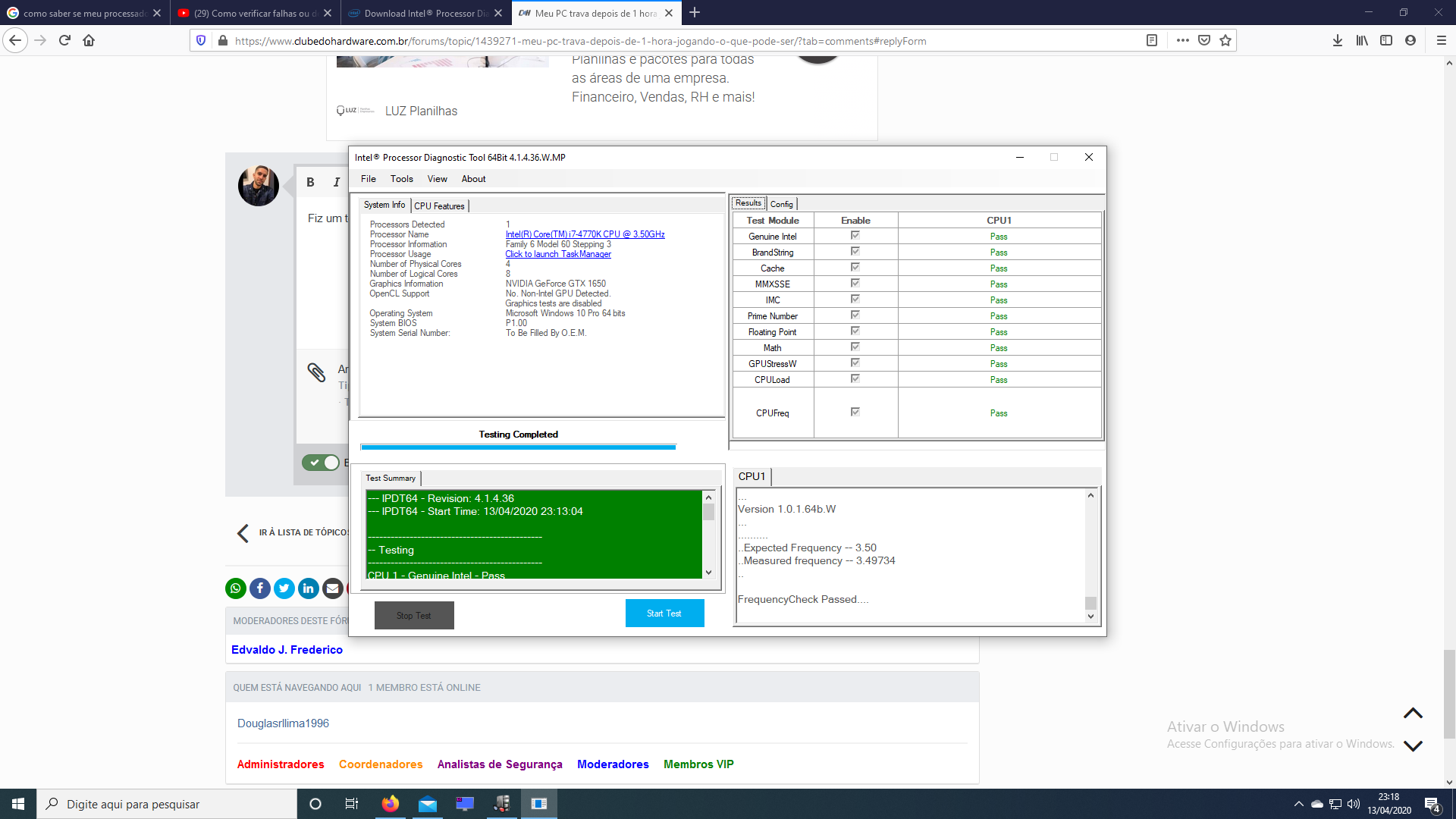Click the Bold formatting button in reply editor
1456x819 pixels.
(310, 182)
